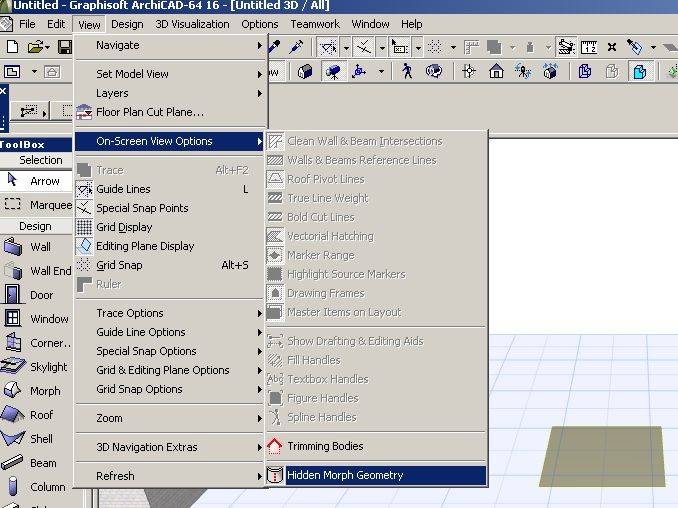Open dropdown arrow next to Open folder icon
This screenshot has width=678, height=508.
(x=47, y=47)
